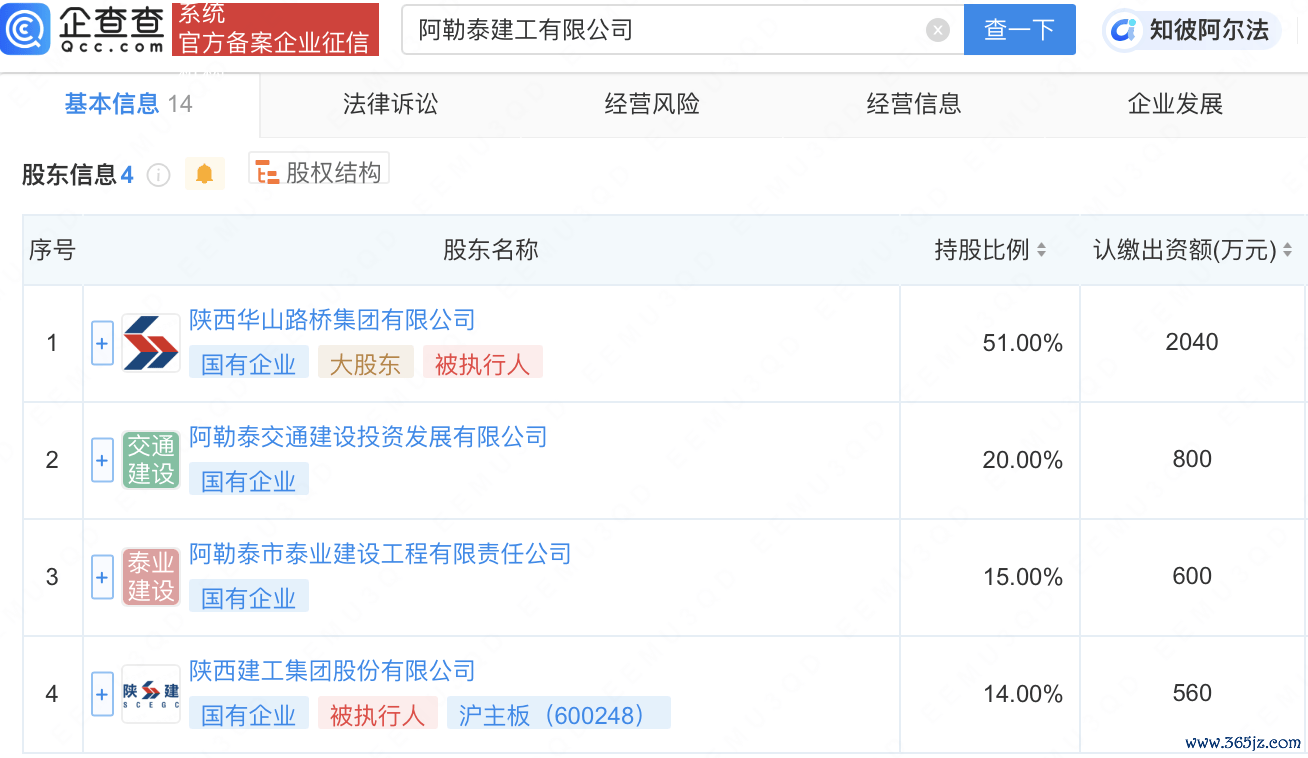The width and height of the screenshot is (1308, 758).
Task: Click the 股东名称 column header
Action: (x=491, y=250)
